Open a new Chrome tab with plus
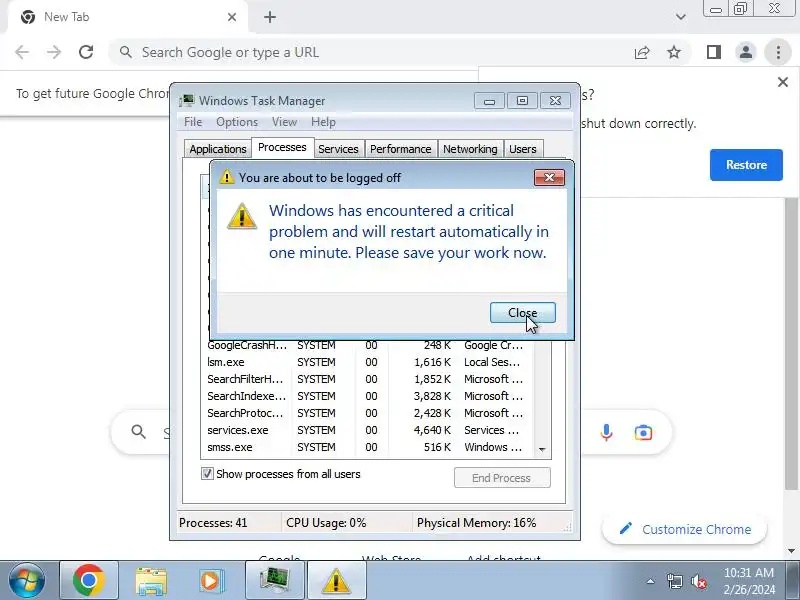 [x=270, y=17]
